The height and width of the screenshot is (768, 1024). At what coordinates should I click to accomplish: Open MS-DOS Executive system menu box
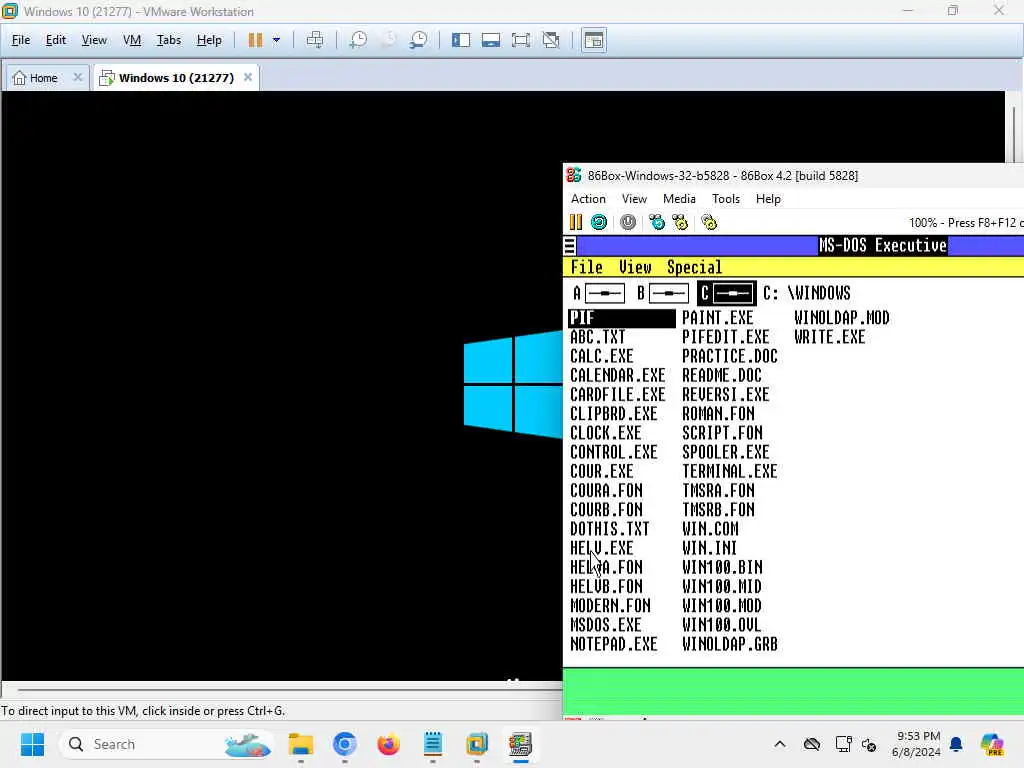pos(569,246)
